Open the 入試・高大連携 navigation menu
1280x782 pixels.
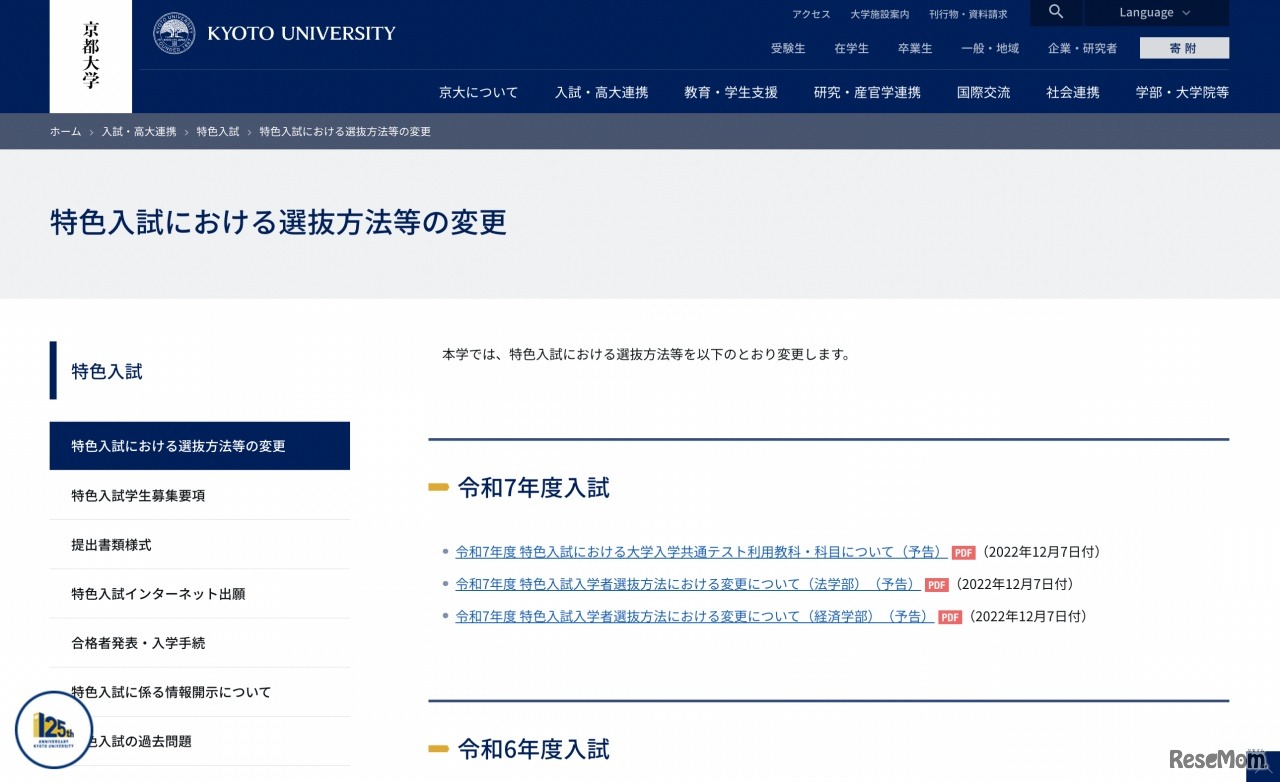pos(601,92)
